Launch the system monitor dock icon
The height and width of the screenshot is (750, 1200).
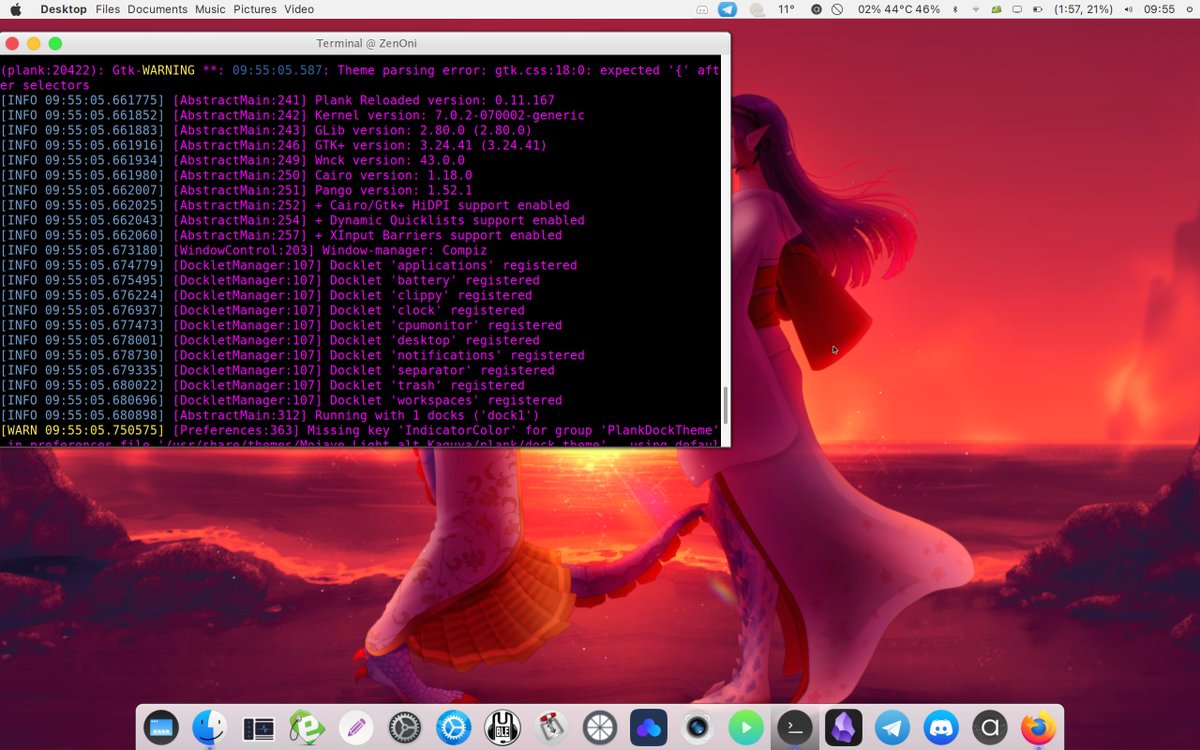259,728
